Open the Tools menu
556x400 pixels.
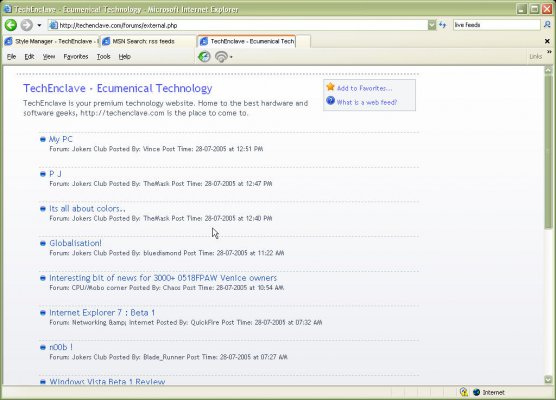click(x=104, y=57)
